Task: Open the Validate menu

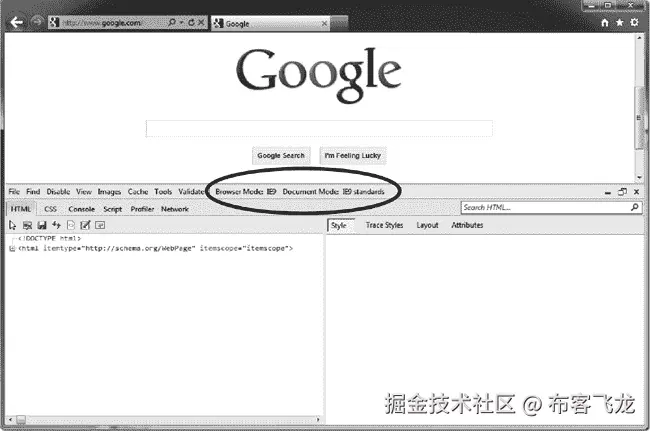Action: (x=191, y=191)
